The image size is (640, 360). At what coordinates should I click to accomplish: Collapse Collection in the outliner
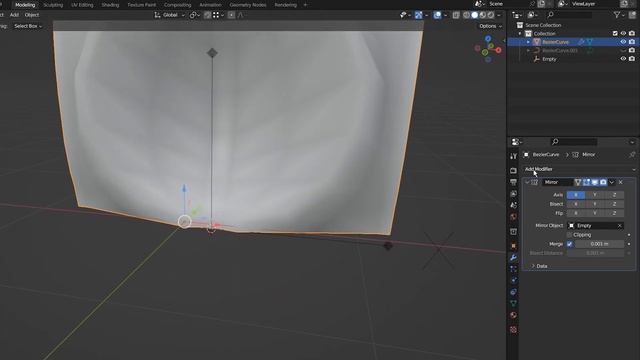point(520,33)
